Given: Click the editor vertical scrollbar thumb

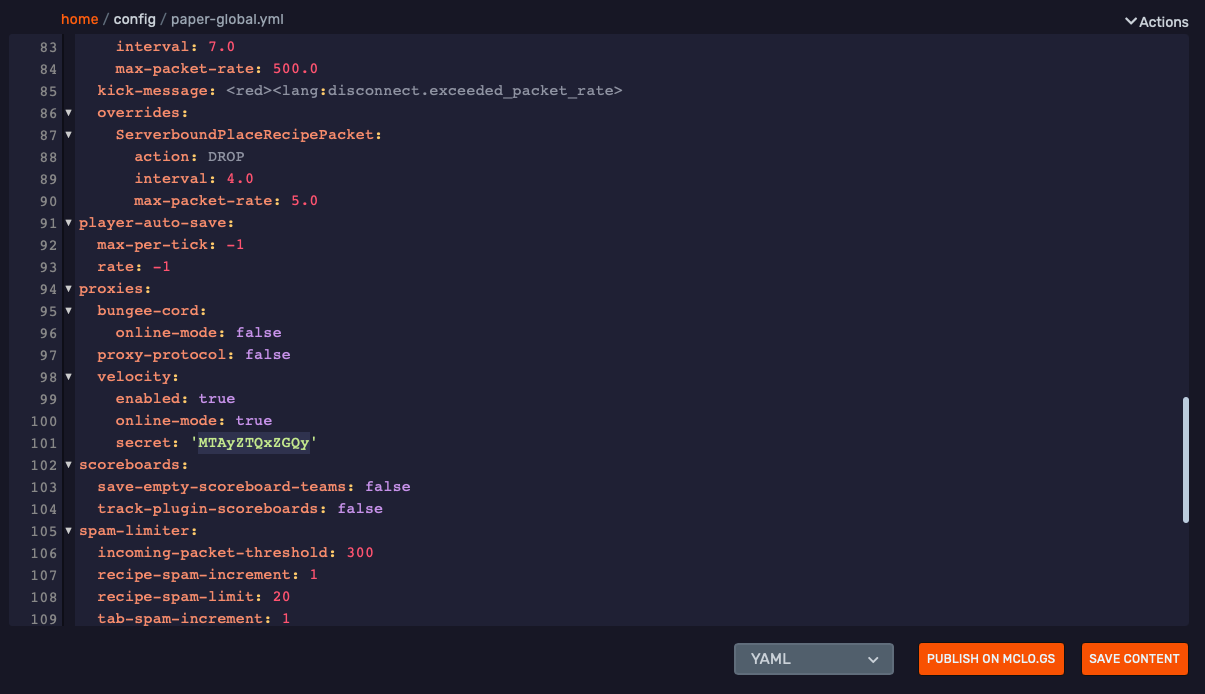Looking at the screenshot, I should click(x=1186, y=459).
